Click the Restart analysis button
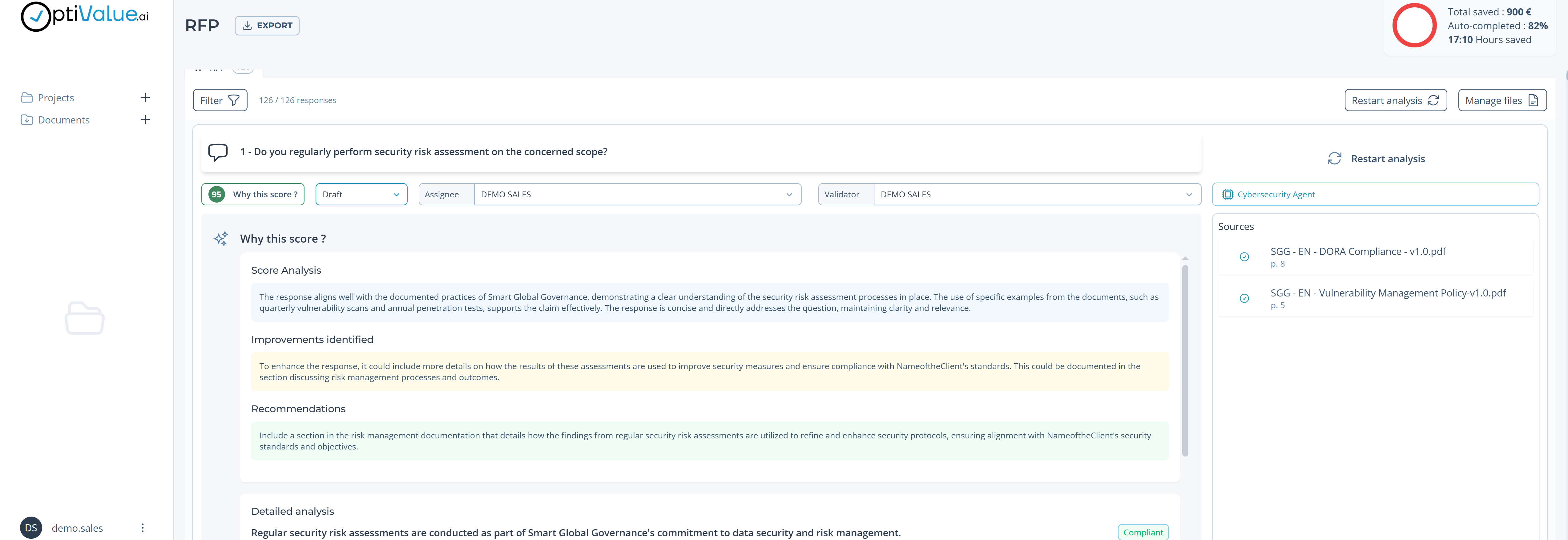The height and width of the screenshot is (540, 1568). point(1396,100)
